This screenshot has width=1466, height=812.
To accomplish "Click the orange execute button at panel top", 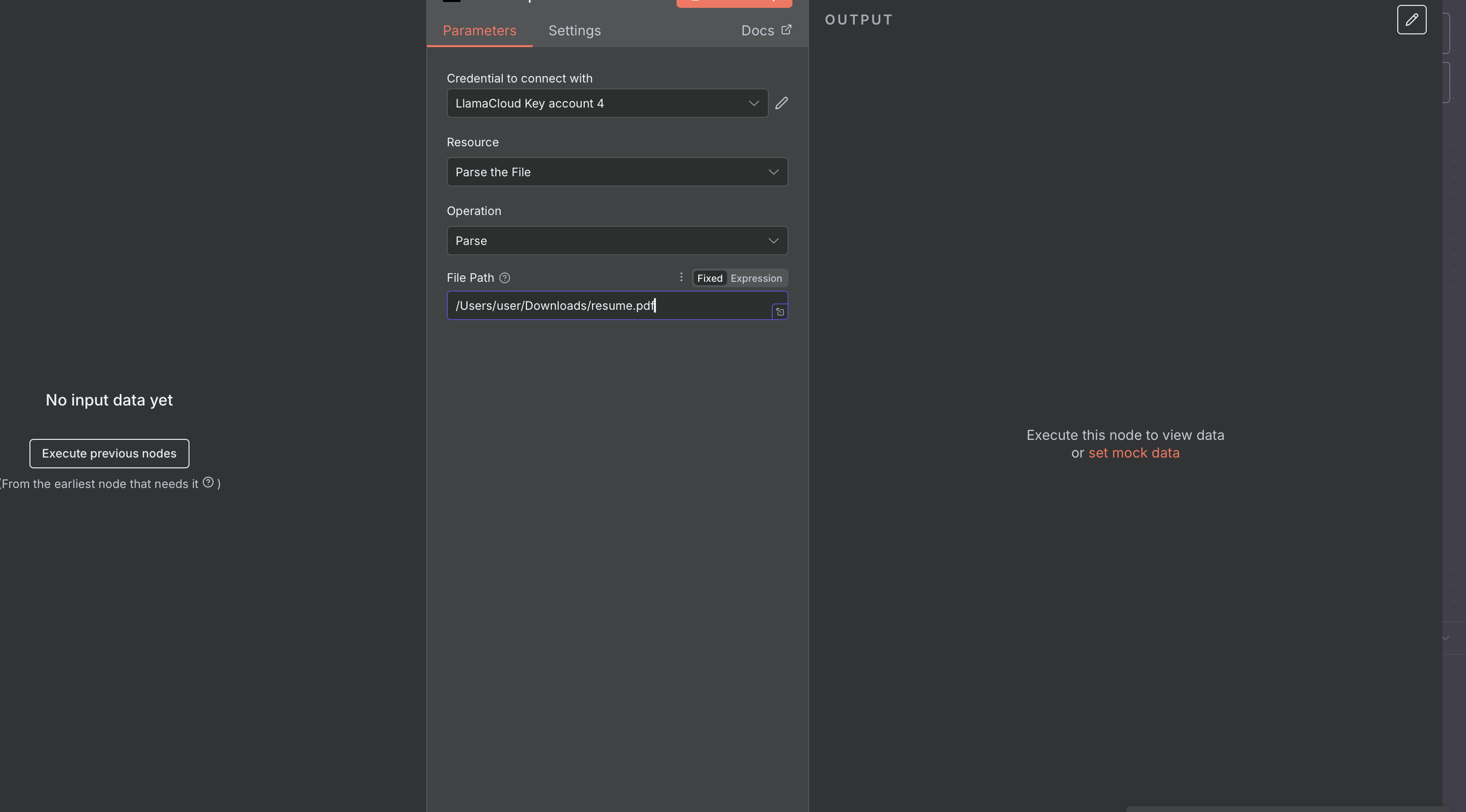I will click(733, 3).
